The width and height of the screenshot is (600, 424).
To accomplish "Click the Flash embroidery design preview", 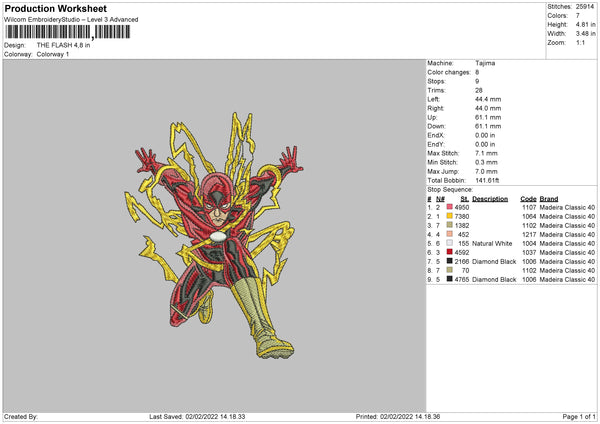I will point(214,235).
